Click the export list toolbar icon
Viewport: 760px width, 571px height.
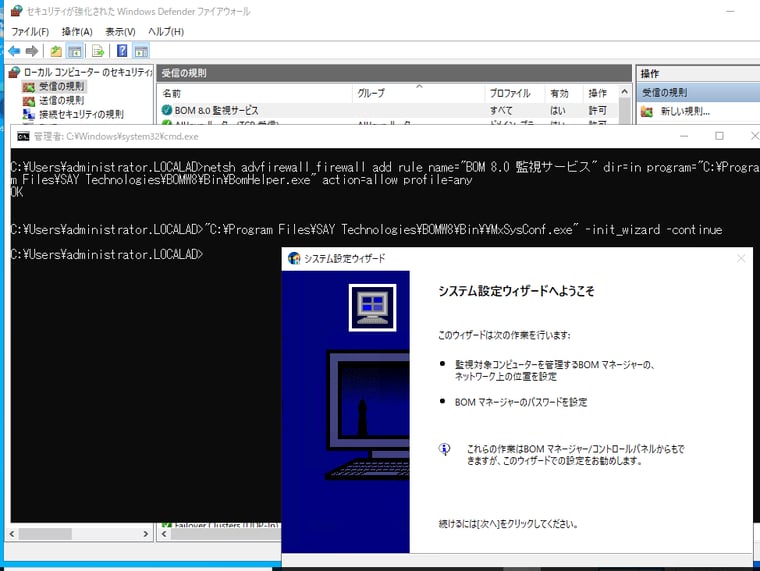[x=98, y=51]
